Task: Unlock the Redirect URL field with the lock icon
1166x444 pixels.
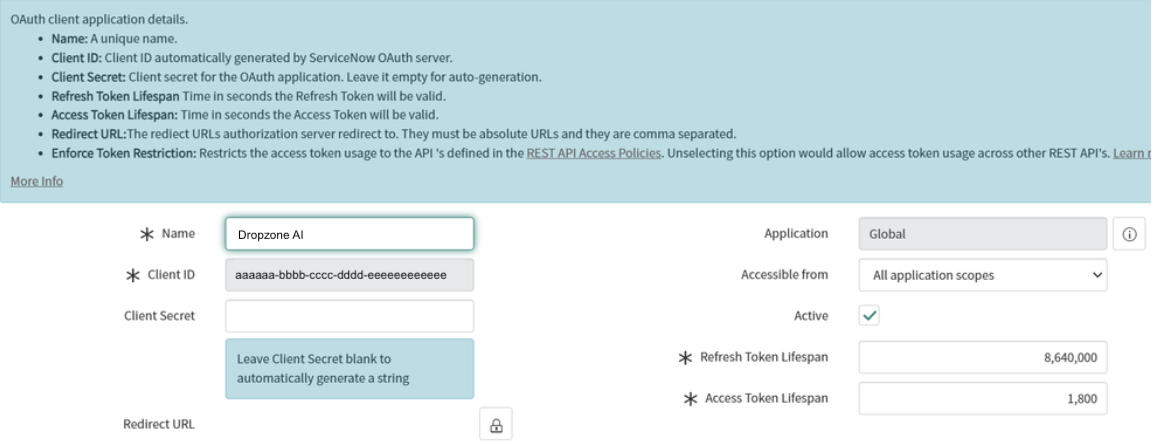Action: 495,424
